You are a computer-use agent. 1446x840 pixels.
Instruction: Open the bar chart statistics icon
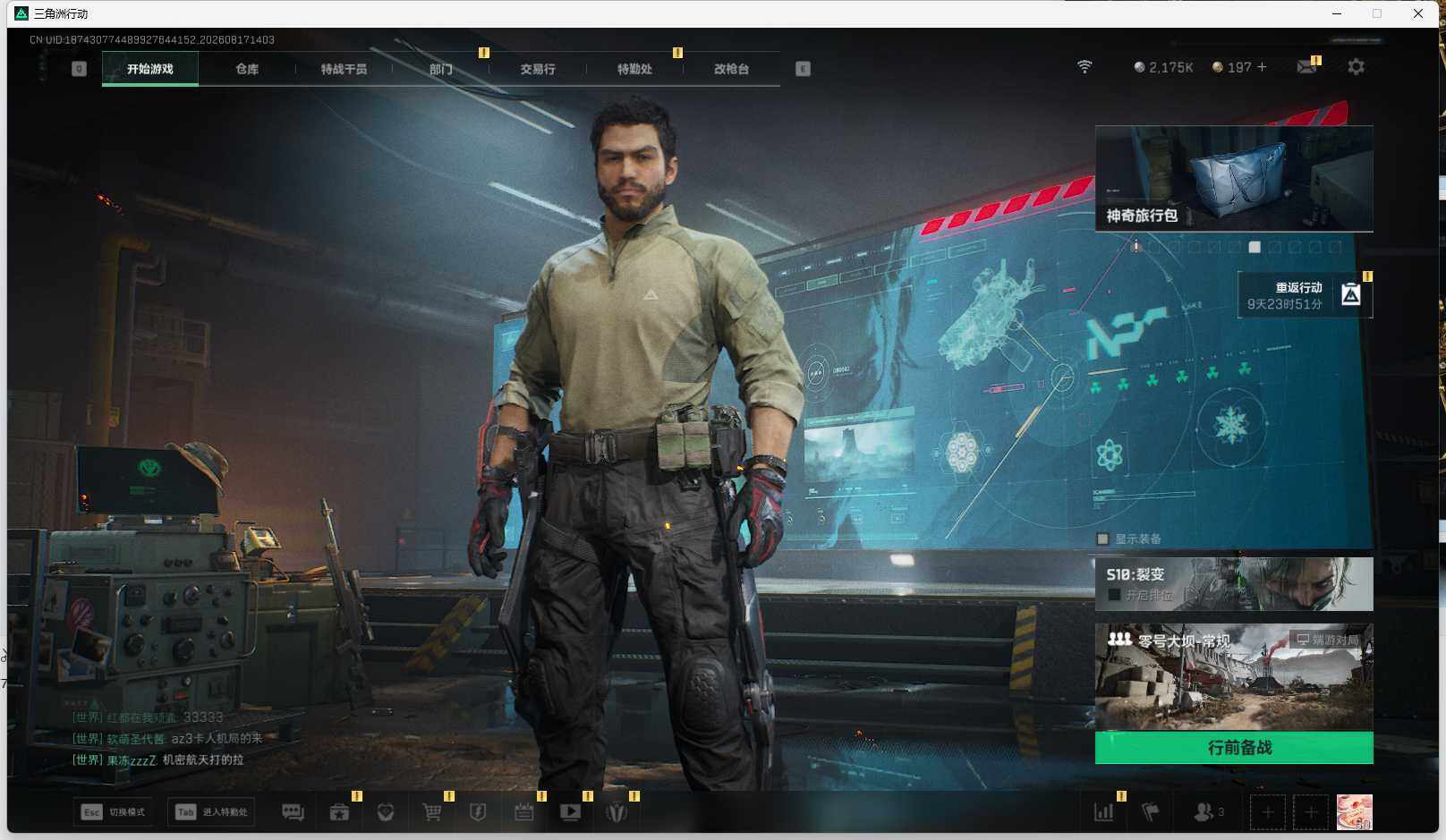click(1104, 812)
